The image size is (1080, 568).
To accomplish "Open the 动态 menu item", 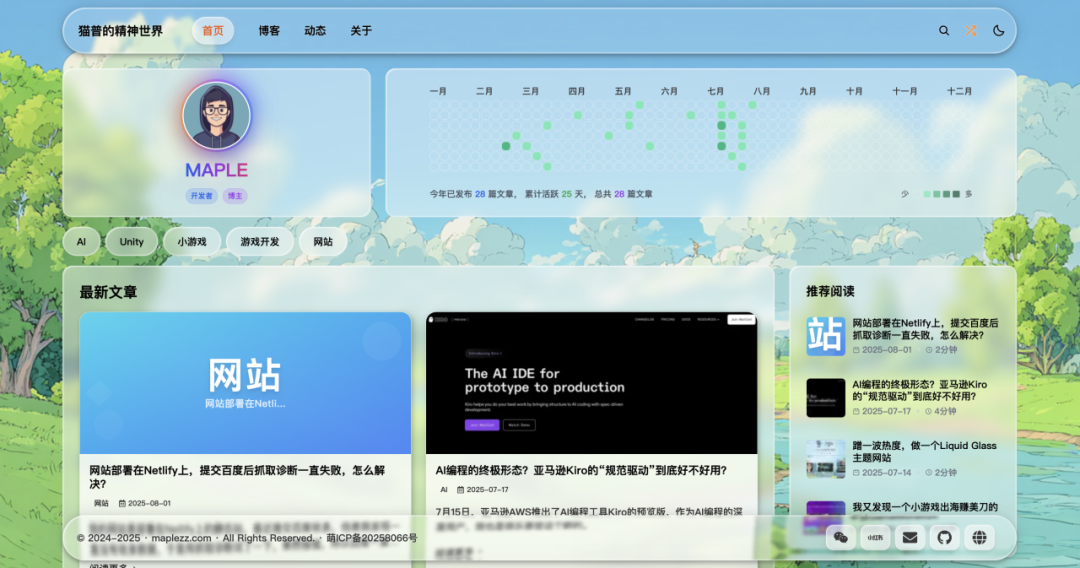I will [x=315, y=31].
